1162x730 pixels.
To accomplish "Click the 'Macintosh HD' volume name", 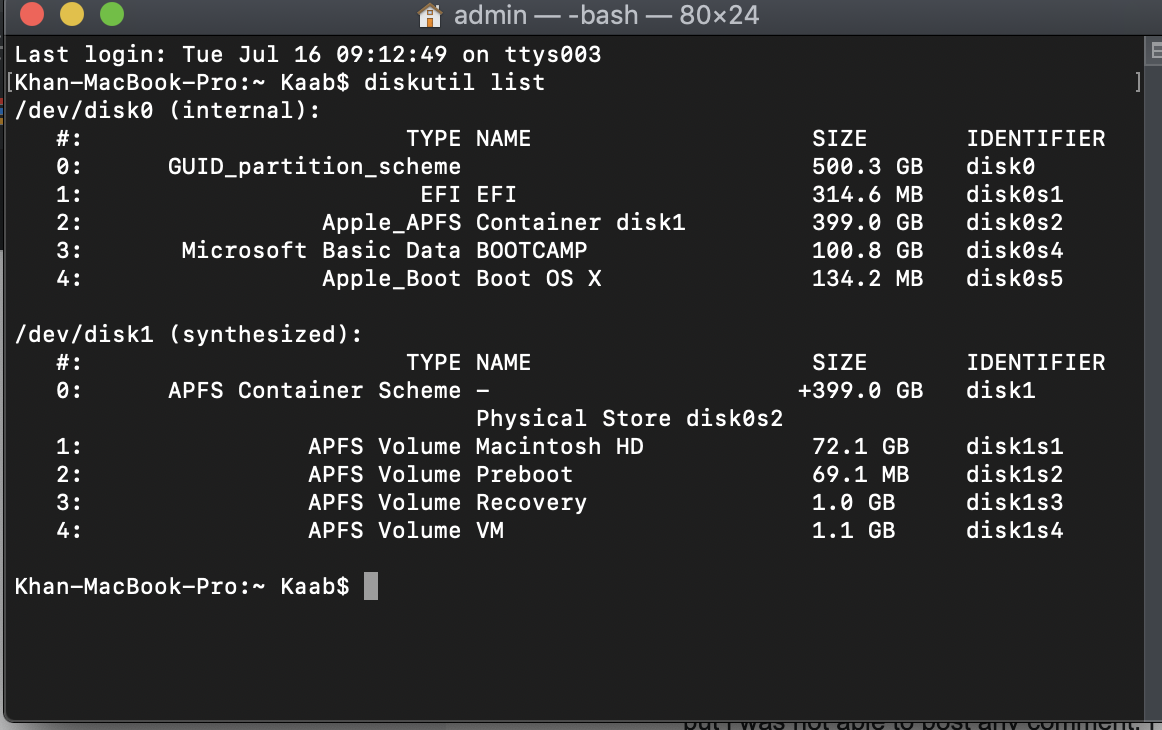I will click(559, 446).
